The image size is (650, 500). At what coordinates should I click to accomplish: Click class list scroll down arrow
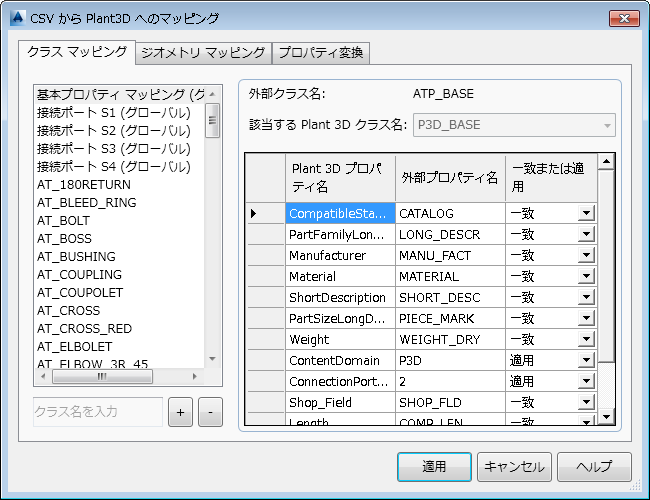click(213, 359)
